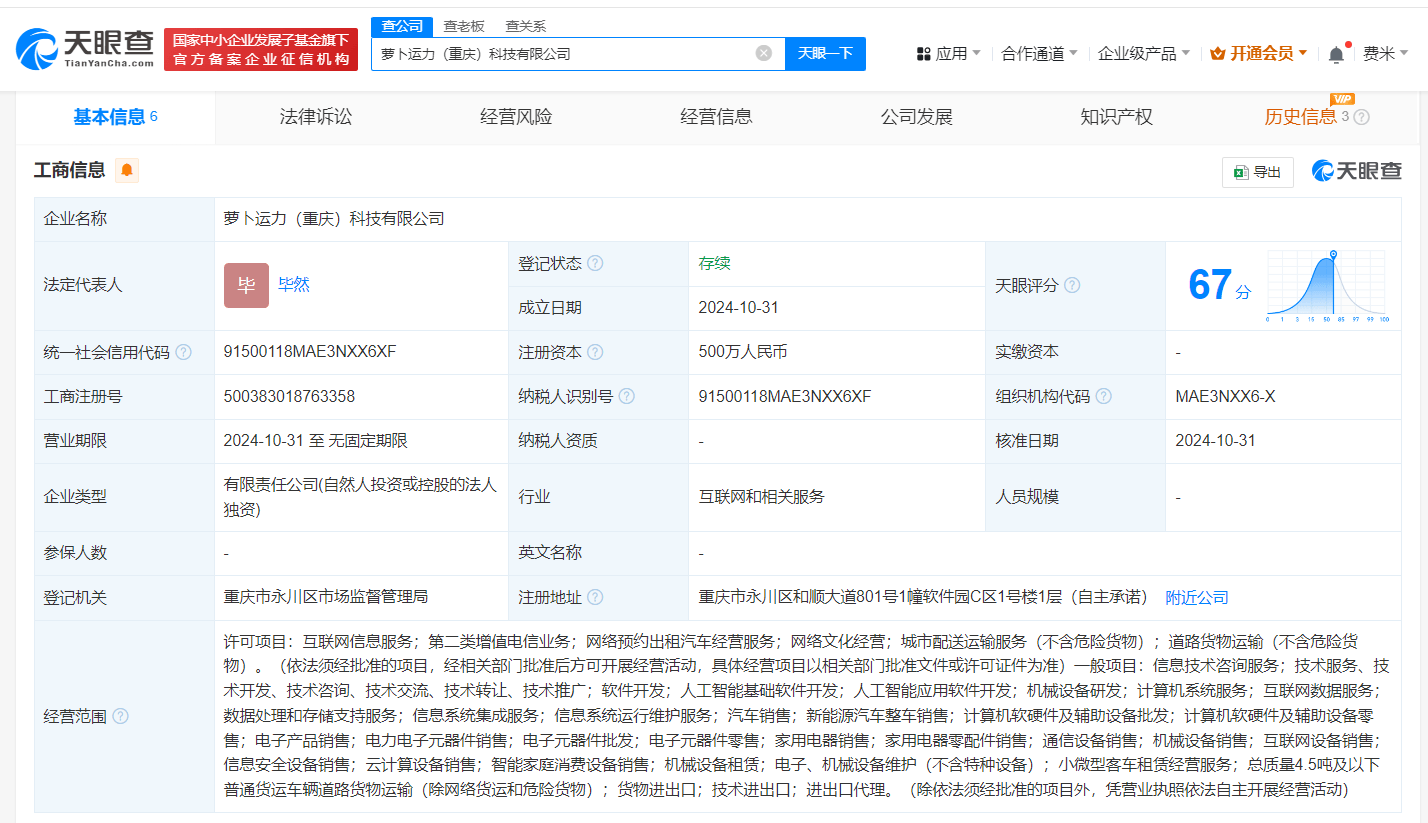Click the TianYanCha logo in header

tap(85, 48)
